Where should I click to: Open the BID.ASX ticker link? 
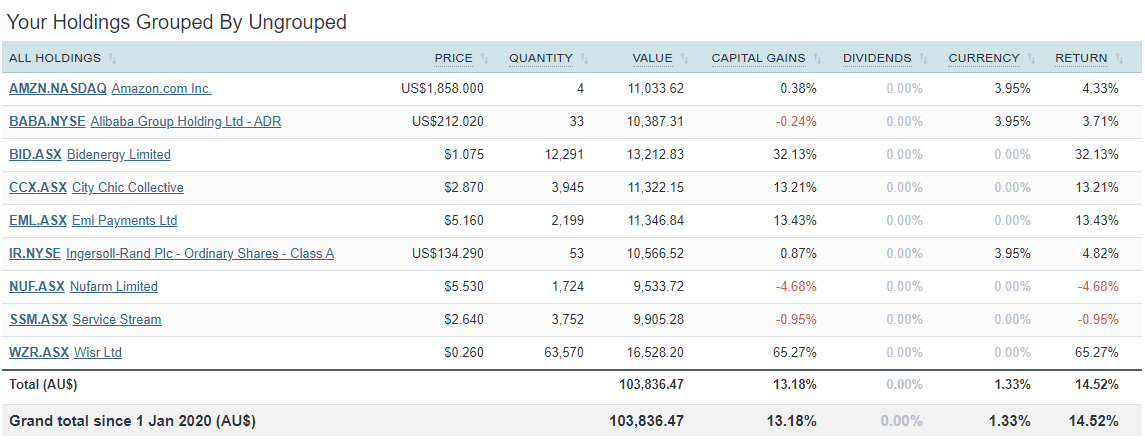[x=35, y=155]
